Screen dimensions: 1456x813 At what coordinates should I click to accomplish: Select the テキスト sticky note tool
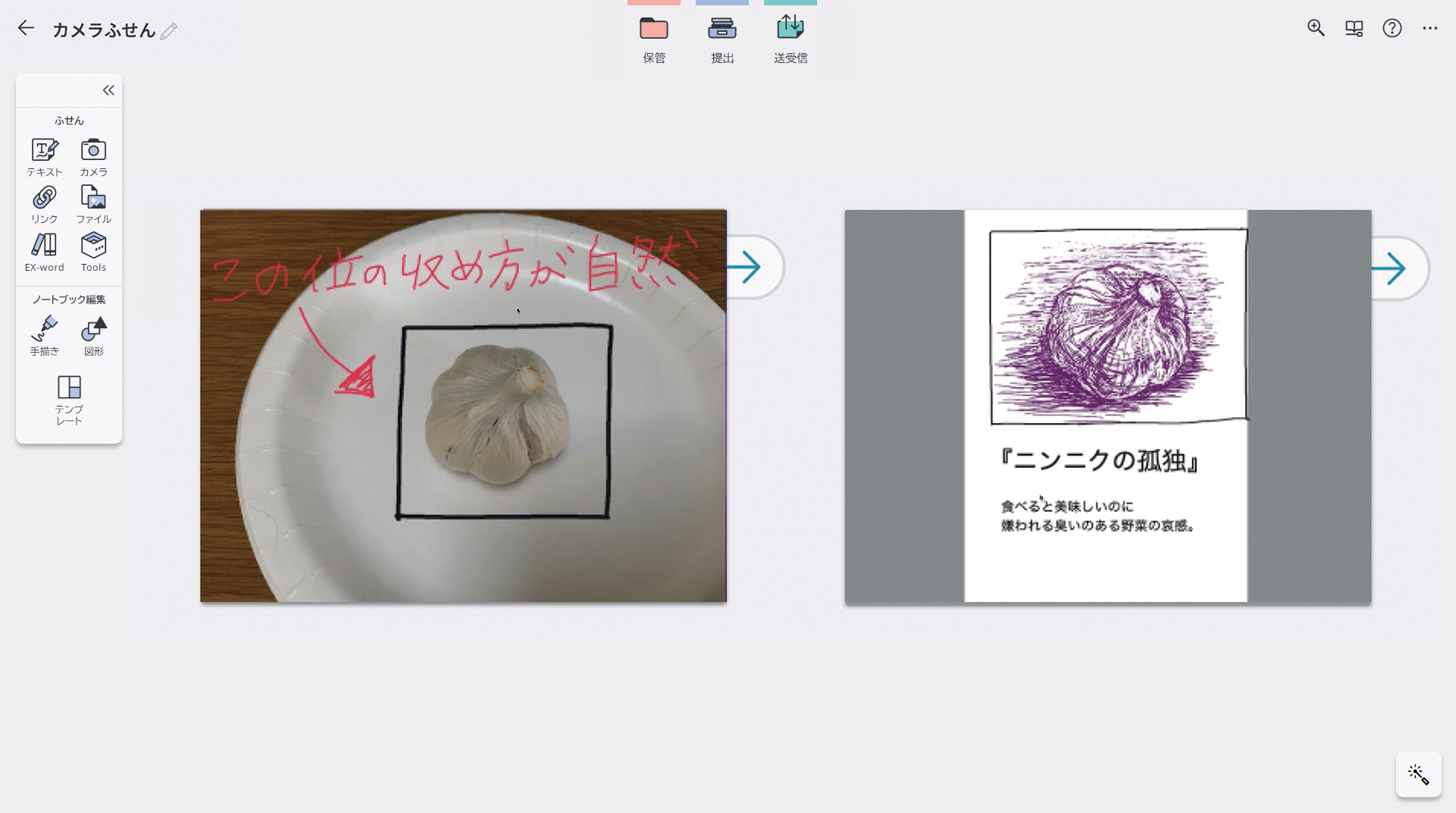coord(44,157)
